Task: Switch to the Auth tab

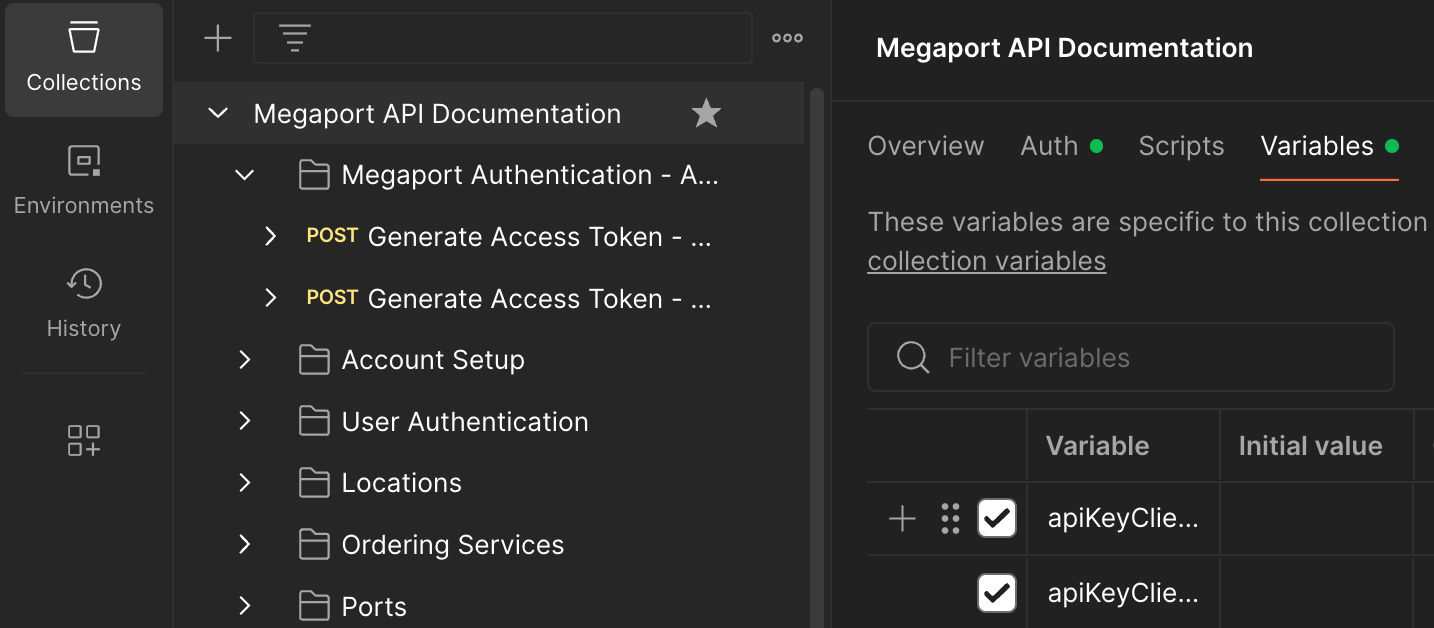Action: 1061,146
